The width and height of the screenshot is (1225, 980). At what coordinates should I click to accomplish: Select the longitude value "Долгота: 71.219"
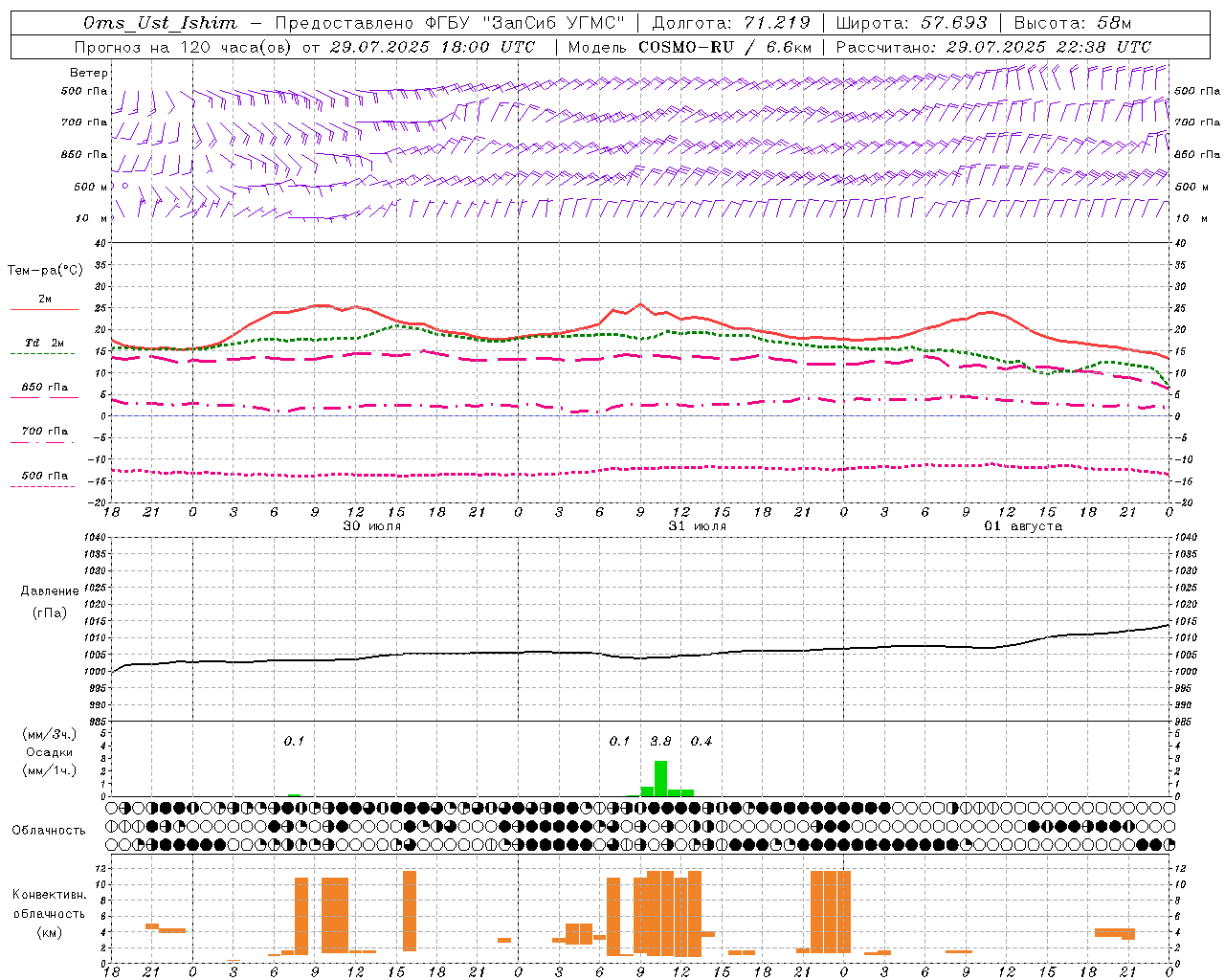(731, 23)
